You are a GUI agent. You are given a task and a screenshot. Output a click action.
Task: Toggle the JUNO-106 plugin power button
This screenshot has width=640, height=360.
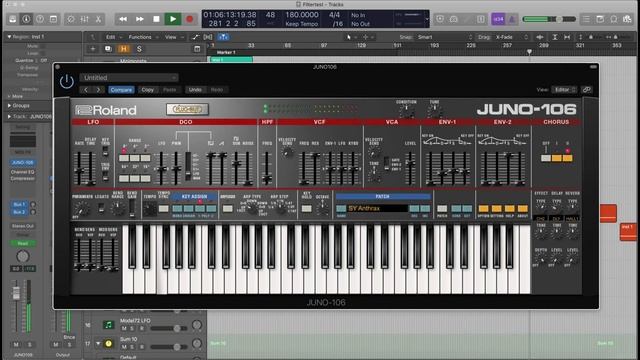pyautogui.click(x=67, y=82)
